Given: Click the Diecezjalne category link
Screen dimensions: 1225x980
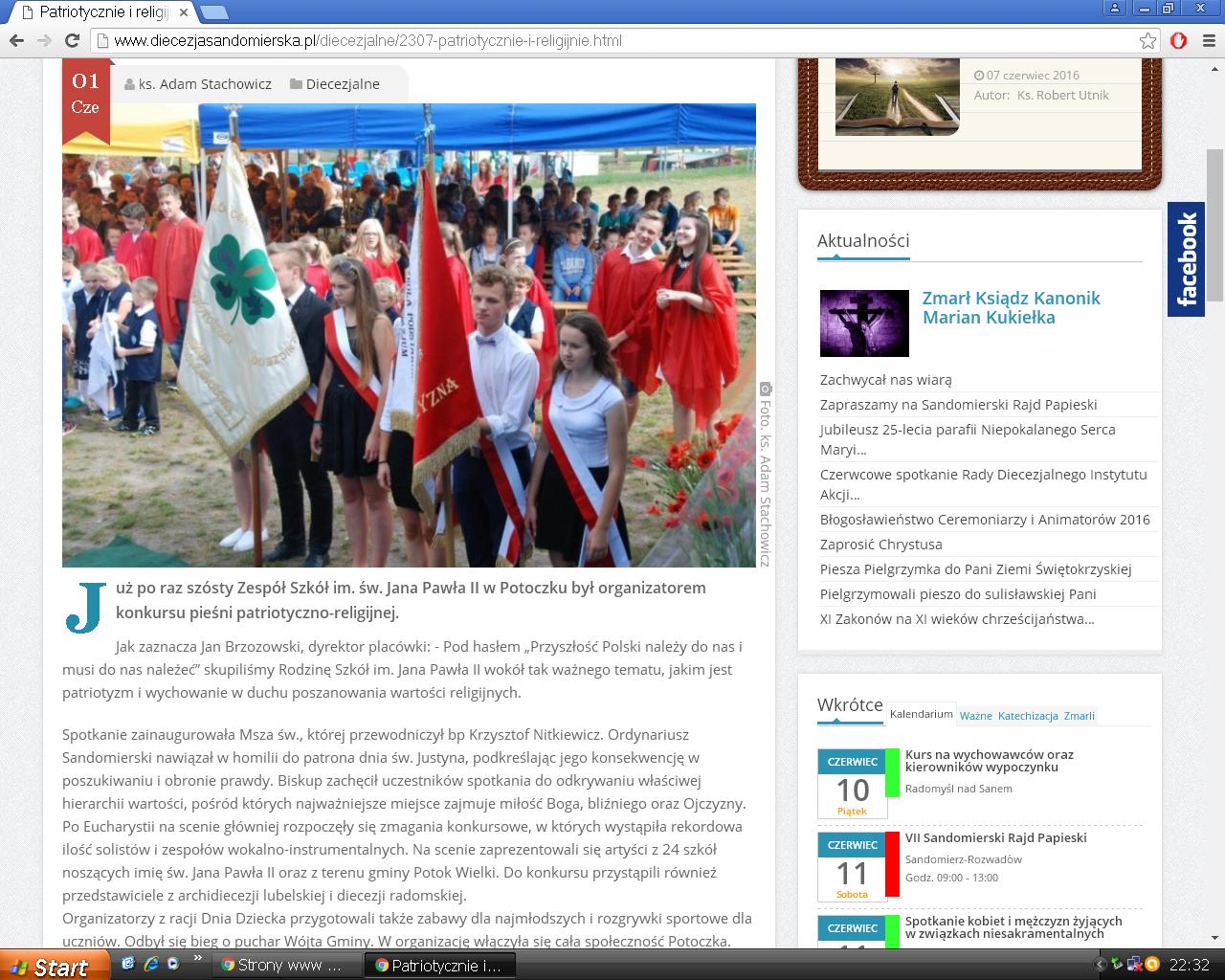Looking at the screenshot, I should [343, 84].
